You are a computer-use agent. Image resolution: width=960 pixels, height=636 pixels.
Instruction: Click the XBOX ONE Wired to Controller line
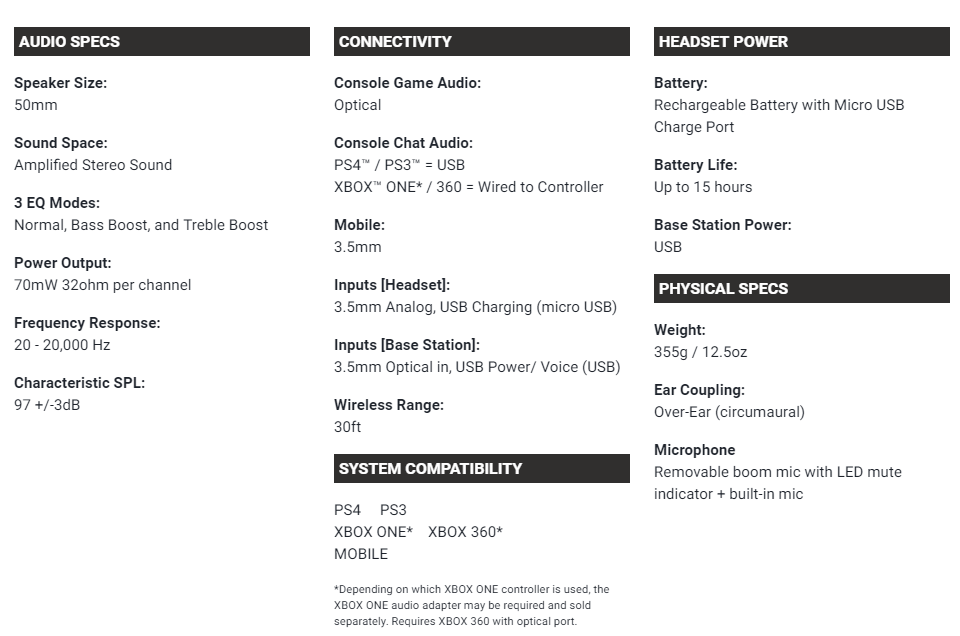pyautogui.click(x=469, y=187)
